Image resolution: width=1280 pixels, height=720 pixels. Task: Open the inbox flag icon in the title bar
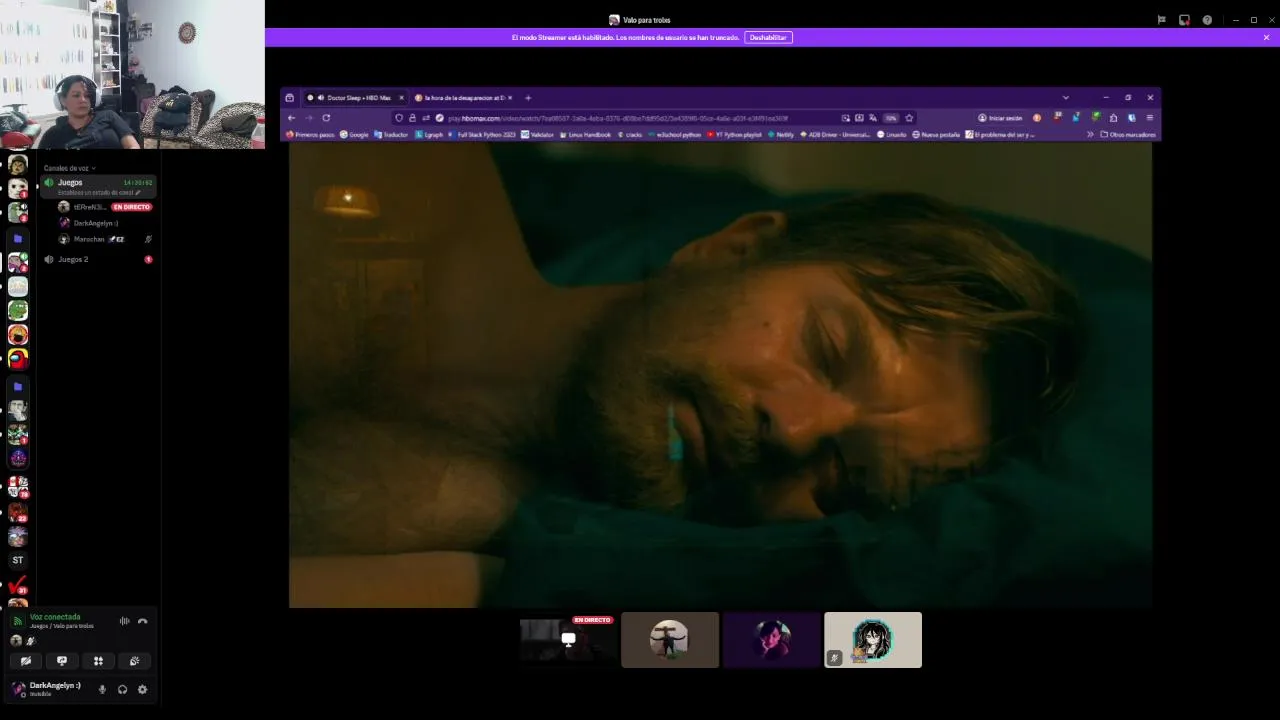coord(1161,20)
